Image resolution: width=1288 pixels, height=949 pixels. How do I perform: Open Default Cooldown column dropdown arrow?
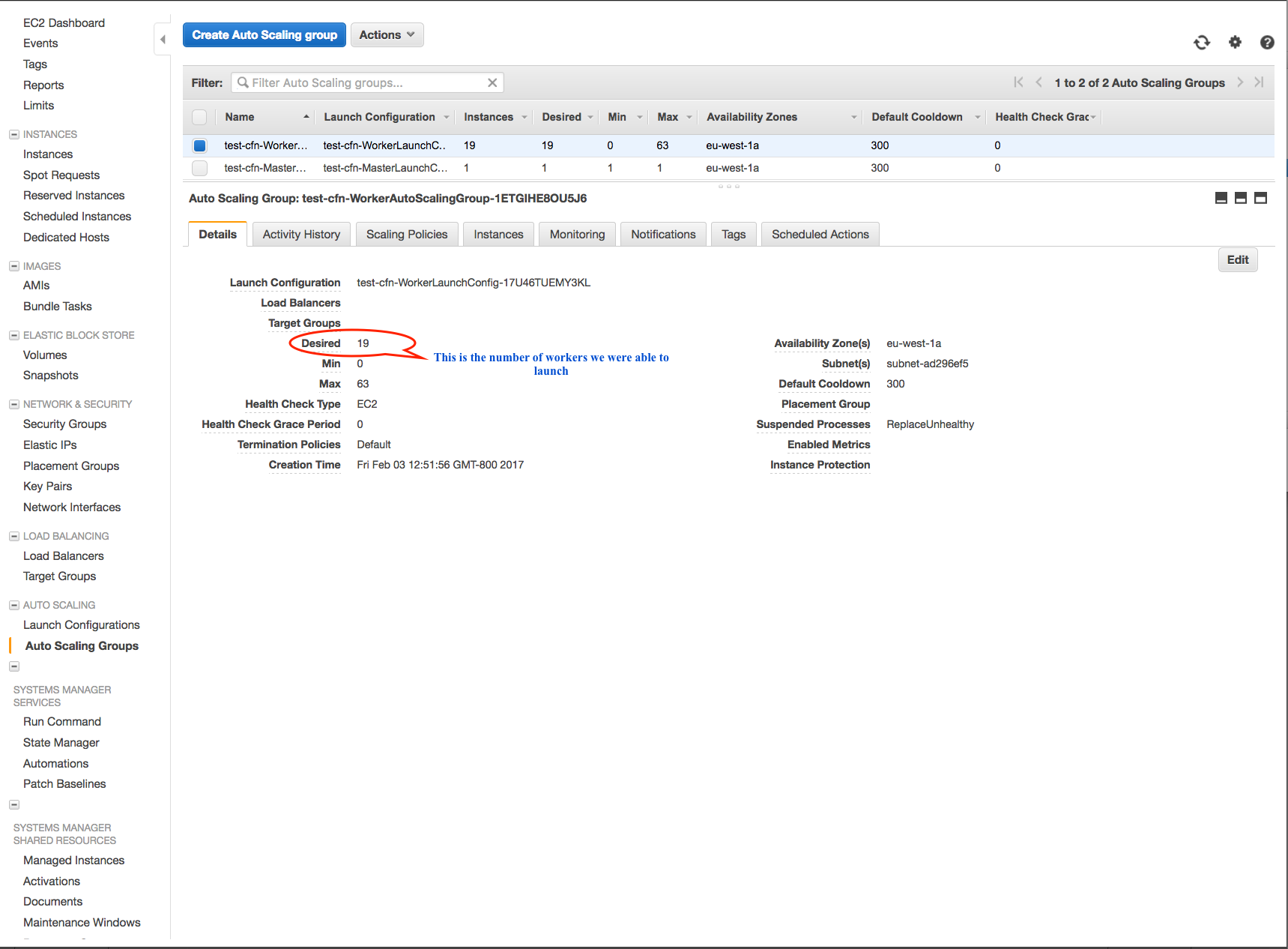coord(978,117)
